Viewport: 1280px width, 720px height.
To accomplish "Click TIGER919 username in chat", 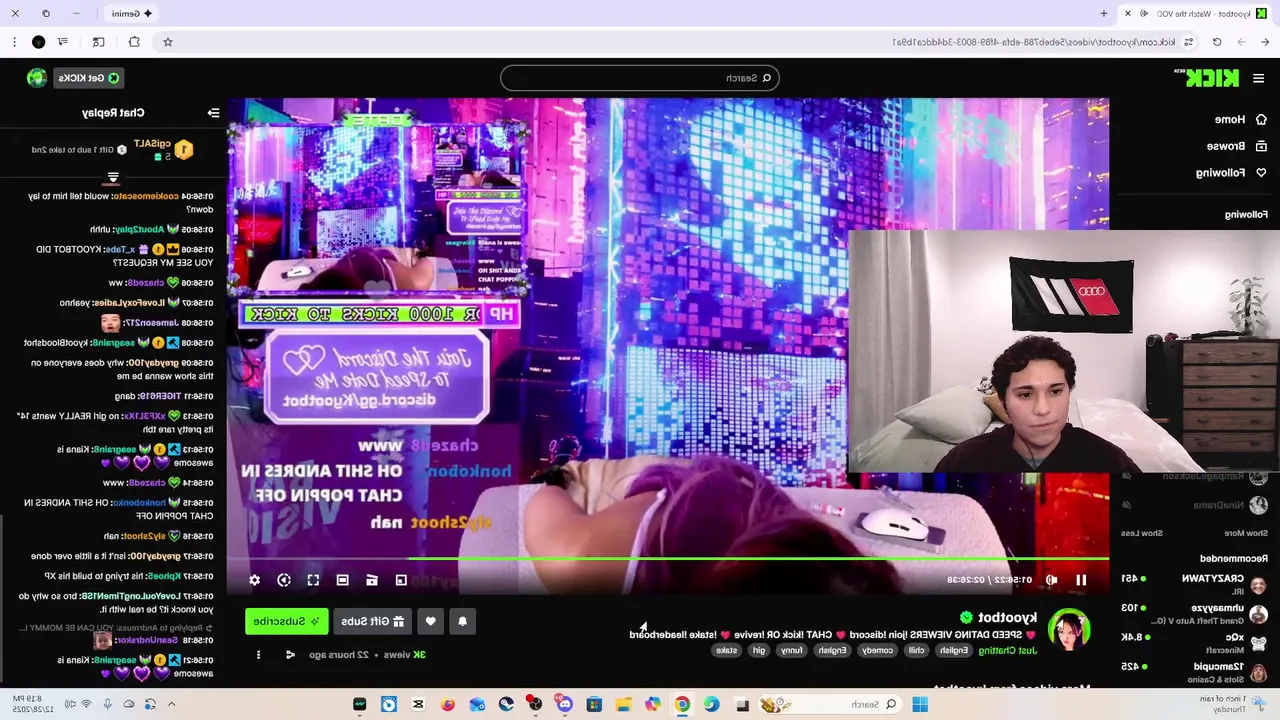I will click(x=159, y=396).
